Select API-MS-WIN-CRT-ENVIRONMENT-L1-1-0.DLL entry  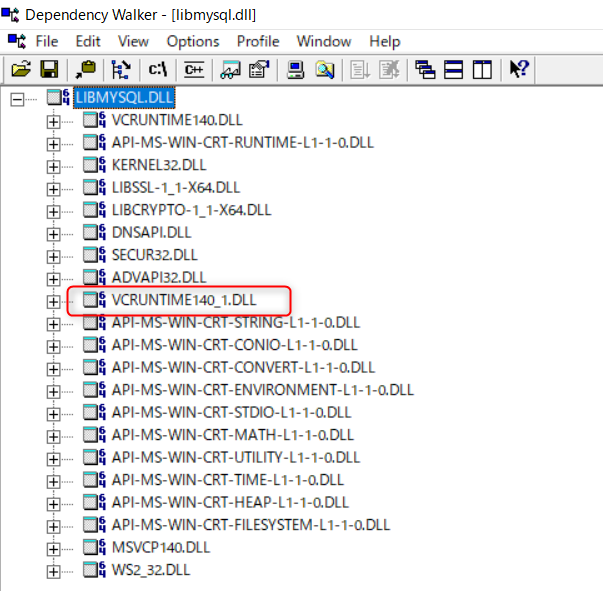click(x=263, y=390)
